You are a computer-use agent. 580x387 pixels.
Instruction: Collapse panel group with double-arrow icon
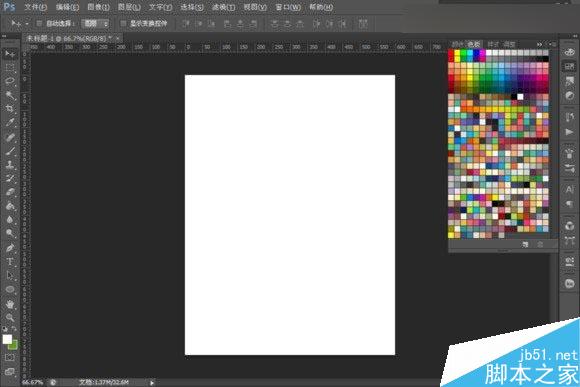pos(540,44)
